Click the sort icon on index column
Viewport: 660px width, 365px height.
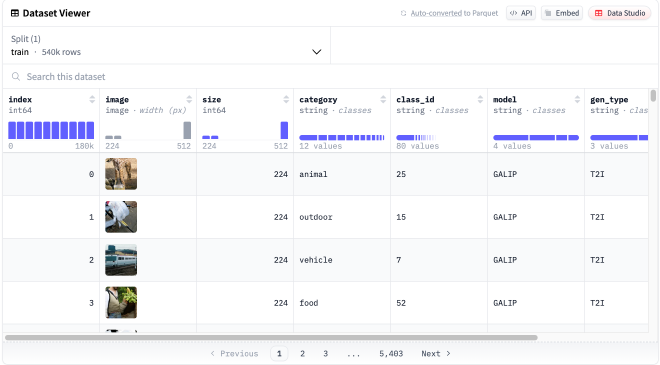click(x=92, y=99)
